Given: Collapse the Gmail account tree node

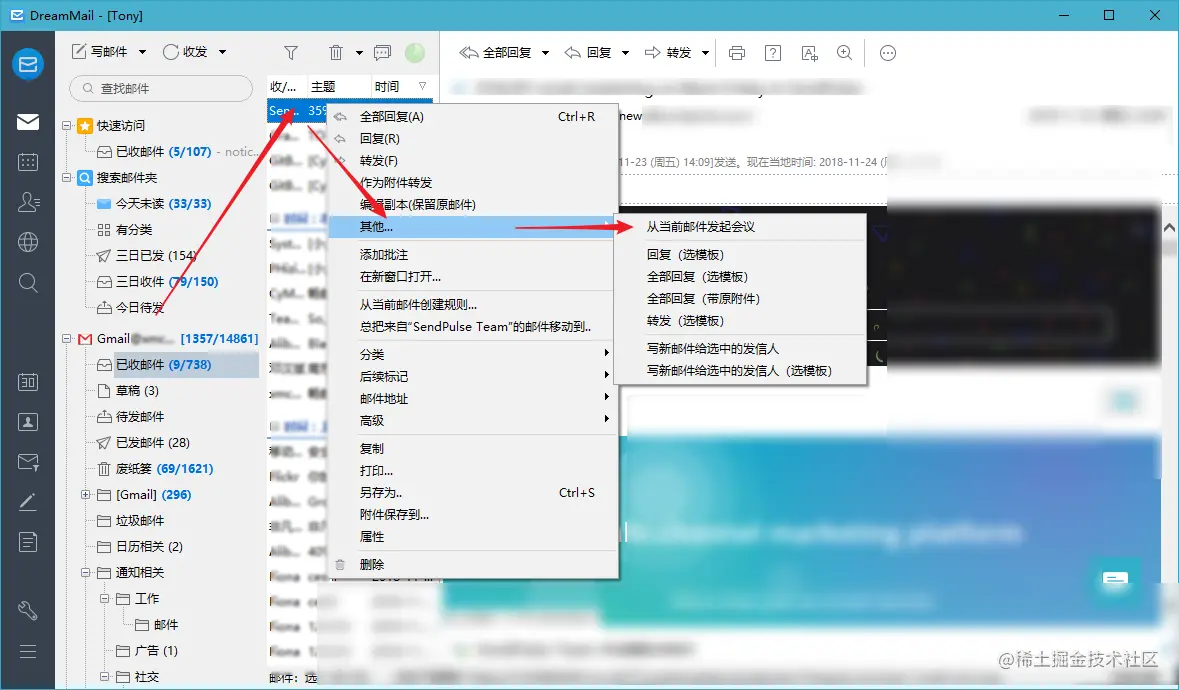Looking at the screenshot, I should point(66,339).
